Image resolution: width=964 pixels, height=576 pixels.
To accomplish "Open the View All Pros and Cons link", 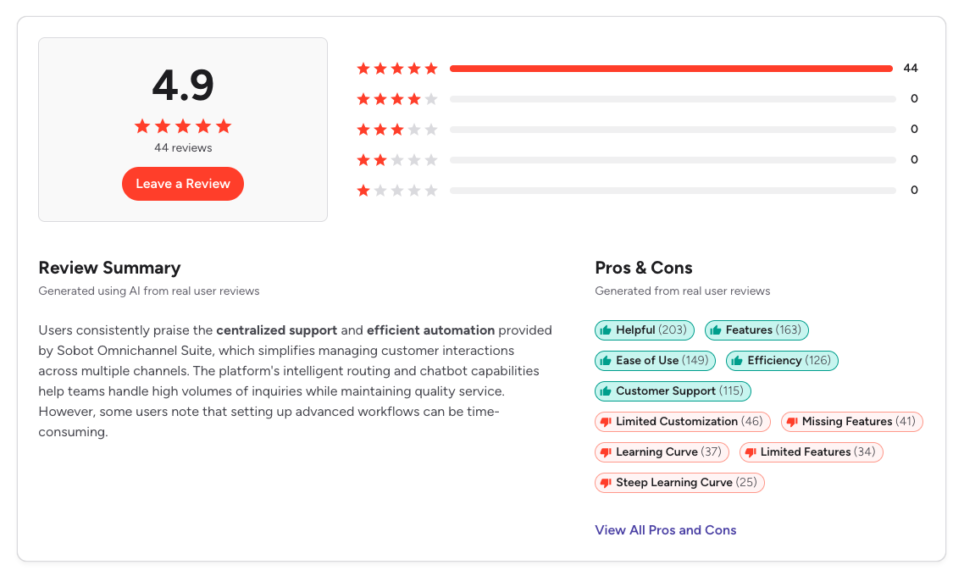I will pos(665,530).
